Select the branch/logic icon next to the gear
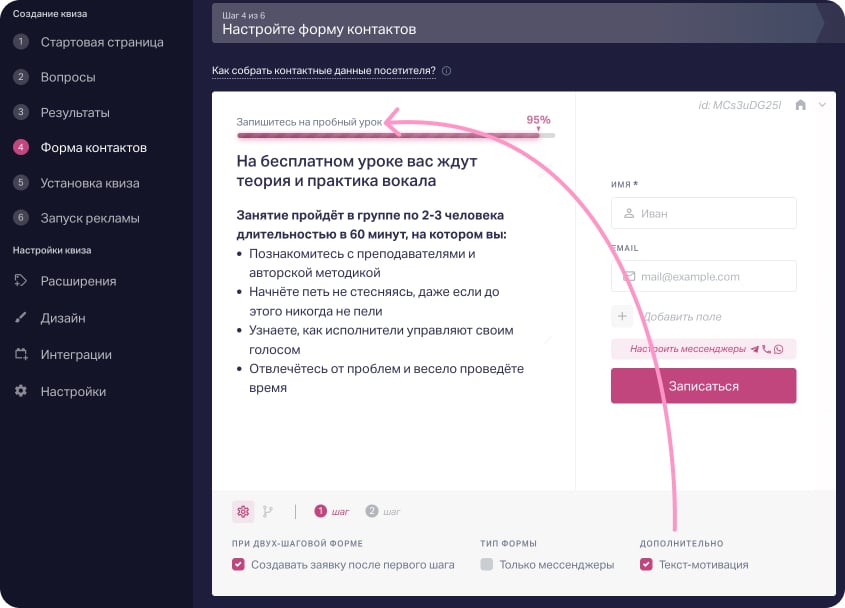The image size is (845, 608). (268, 511)
